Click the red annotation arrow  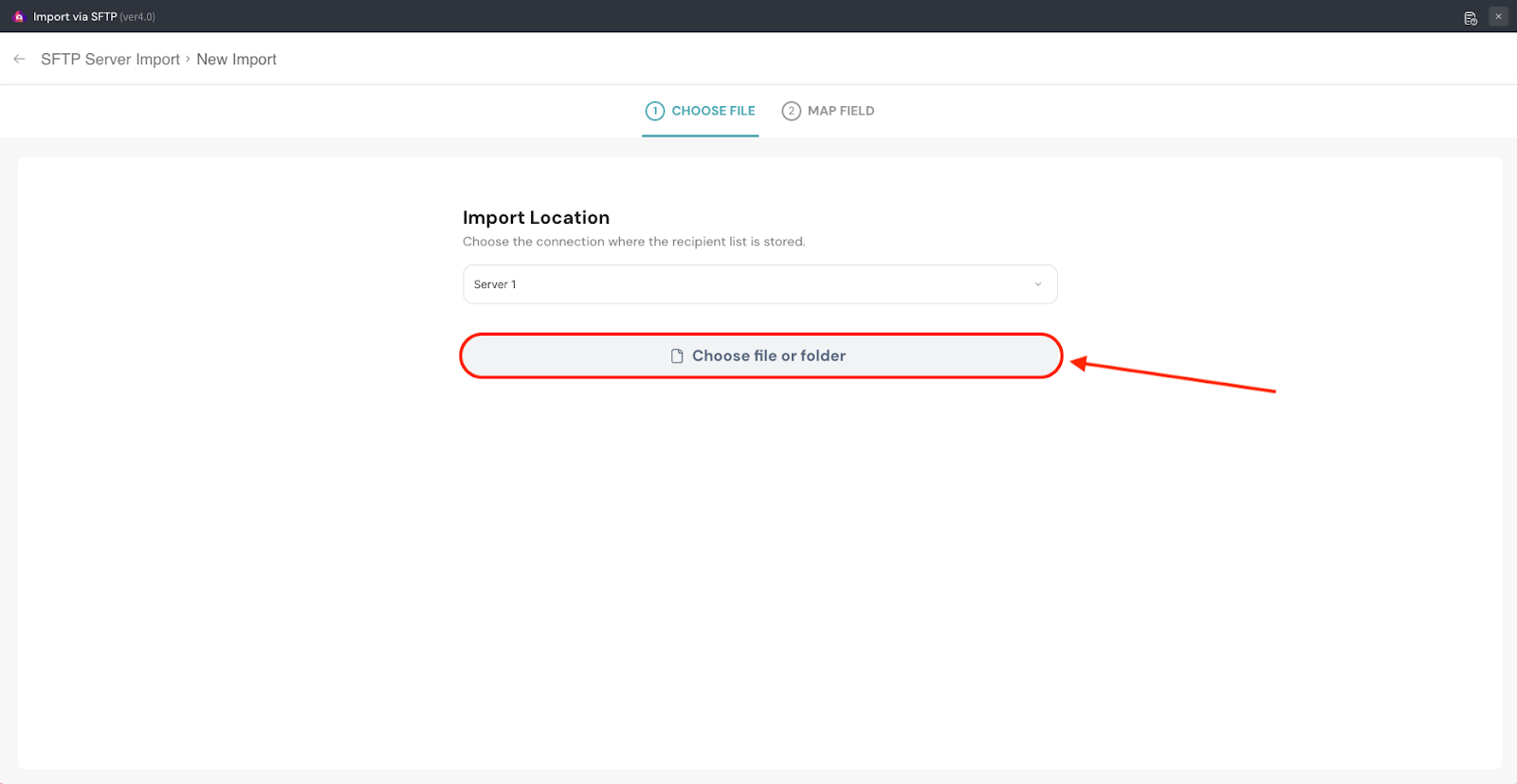1176,376
